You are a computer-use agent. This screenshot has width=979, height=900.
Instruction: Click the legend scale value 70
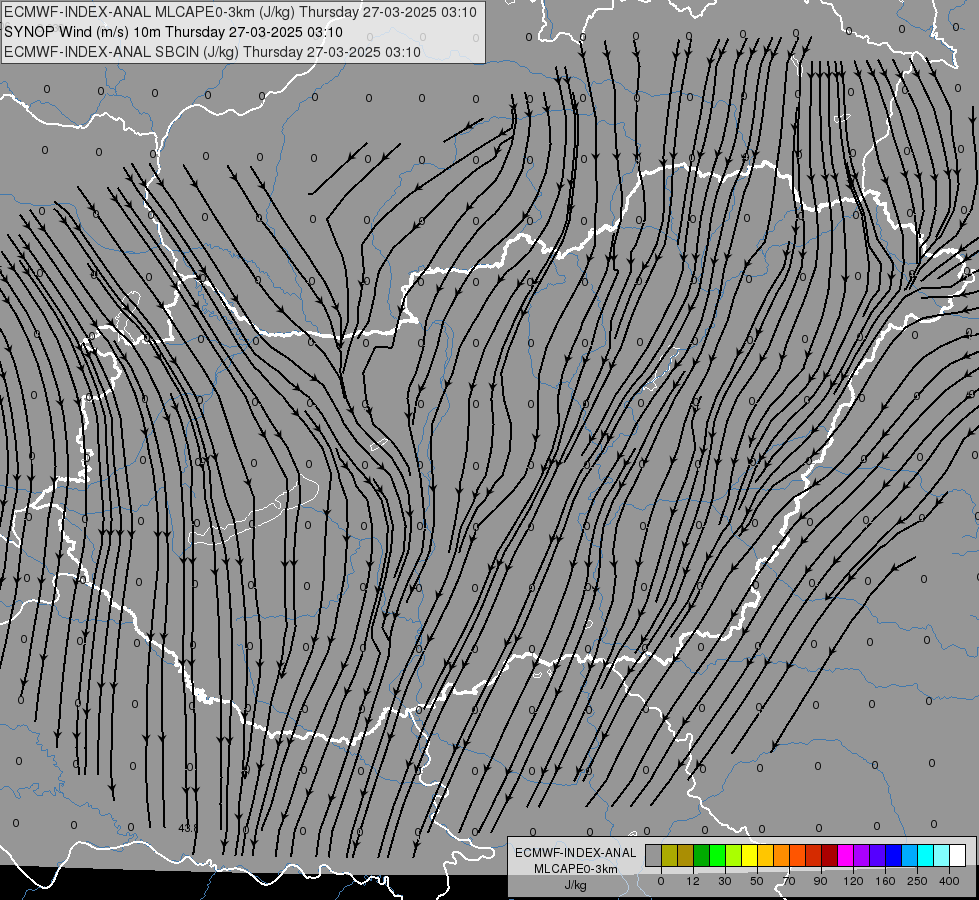point(789,881)
